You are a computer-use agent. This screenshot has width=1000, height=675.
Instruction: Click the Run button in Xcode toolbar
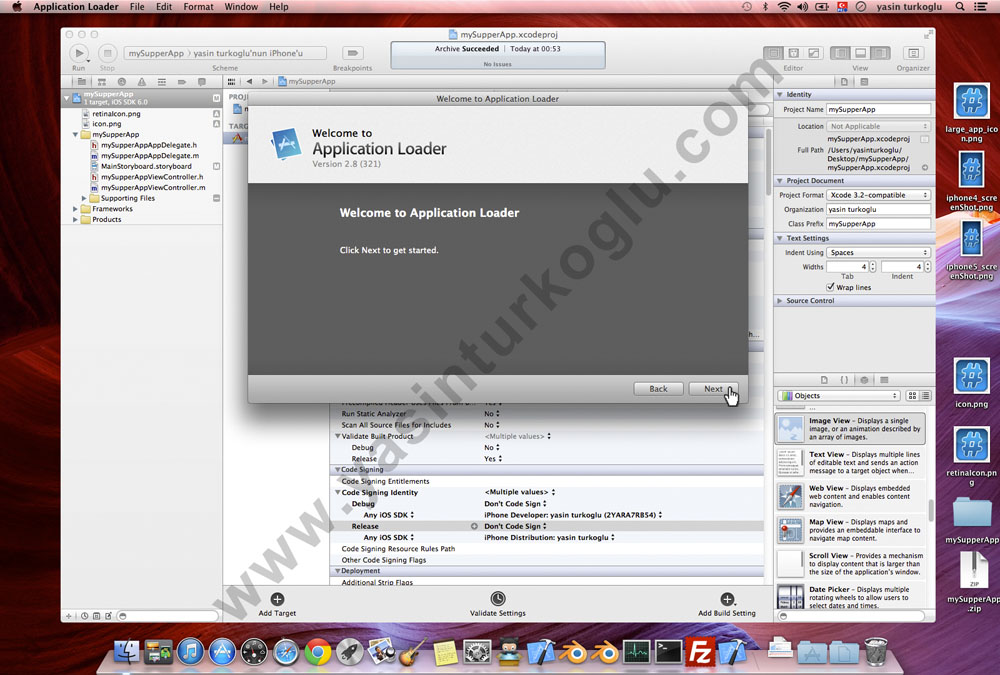79,53
